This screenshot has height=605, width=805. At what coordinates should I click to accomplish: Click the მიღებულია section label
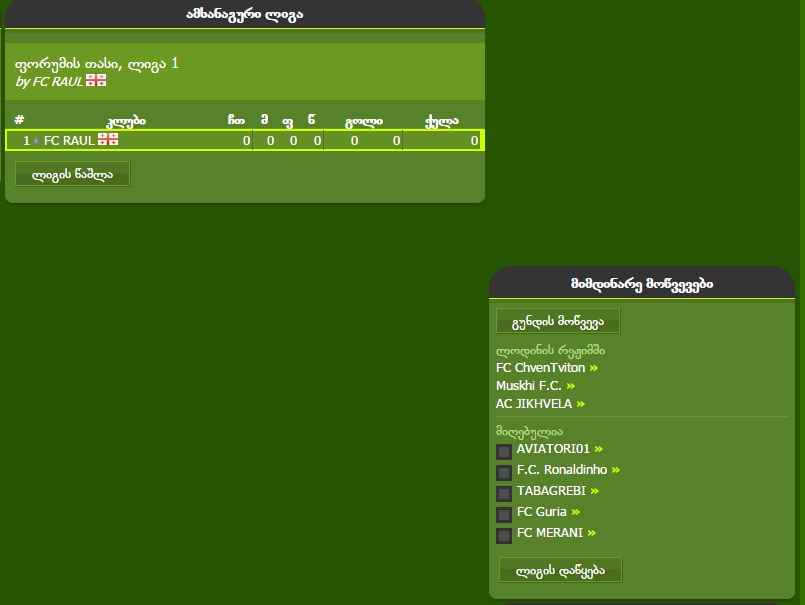pos(529,432)
